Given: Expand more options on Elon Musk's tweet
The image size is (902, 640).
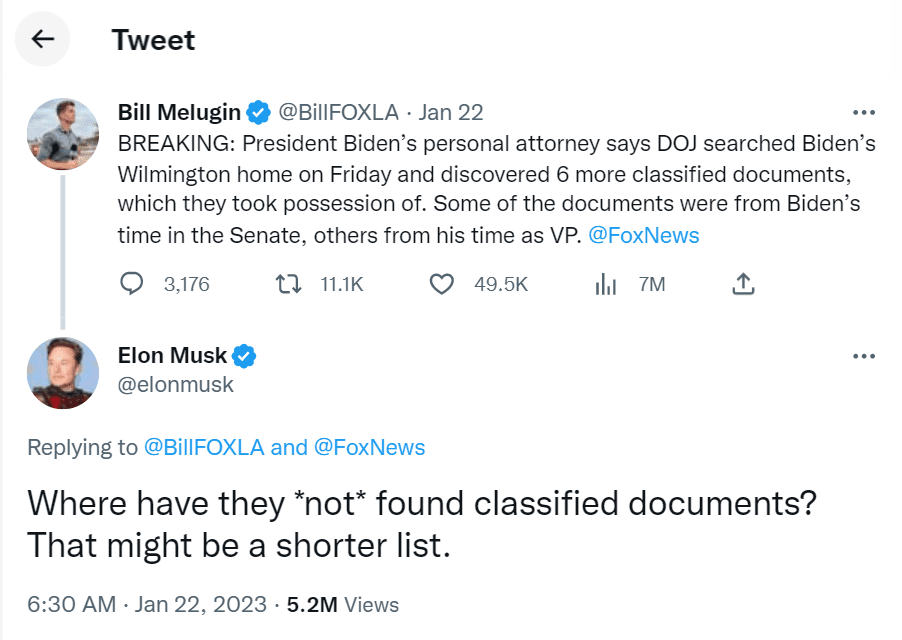Looking at the screenshot, I should click(x=862, y=356).
